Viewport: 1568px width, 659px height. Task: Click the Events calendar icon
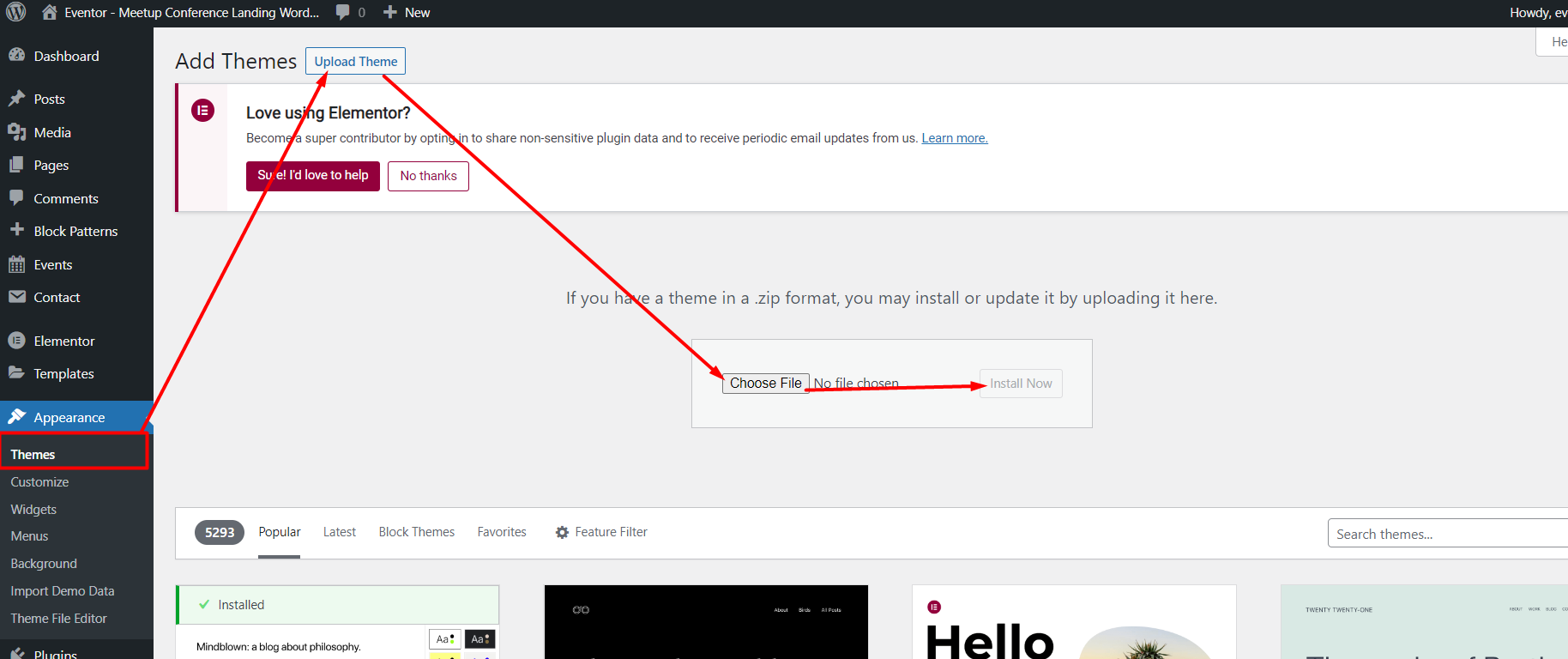(x=16, y=264)
